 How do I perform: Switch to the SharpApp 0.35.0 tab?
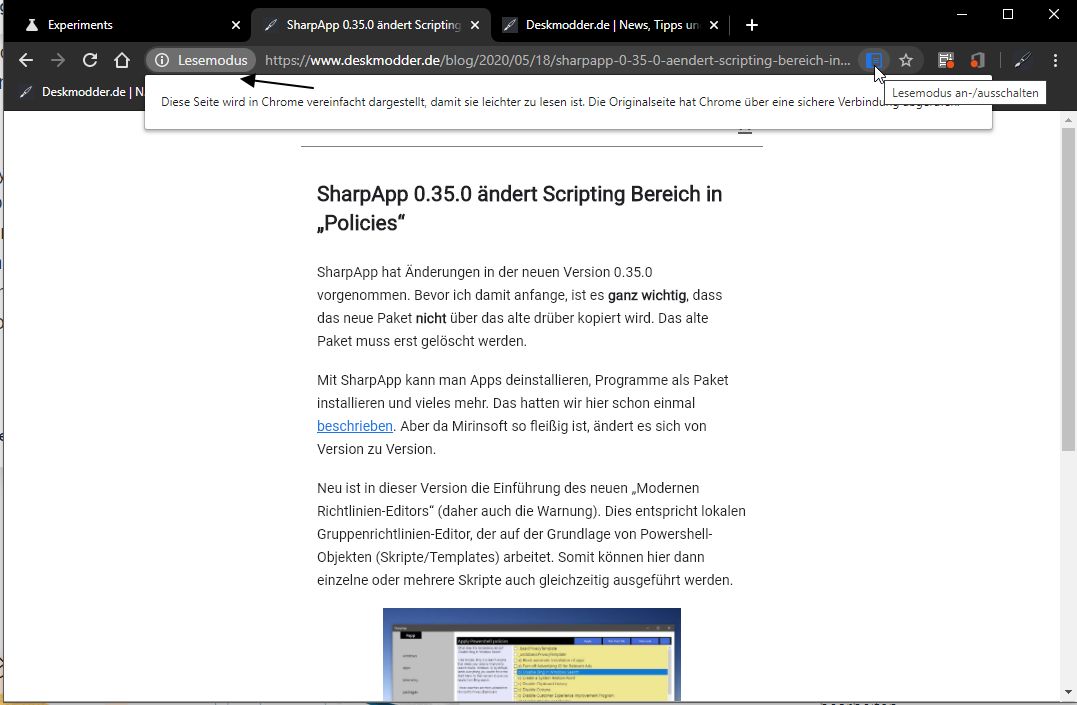(373, 25)
